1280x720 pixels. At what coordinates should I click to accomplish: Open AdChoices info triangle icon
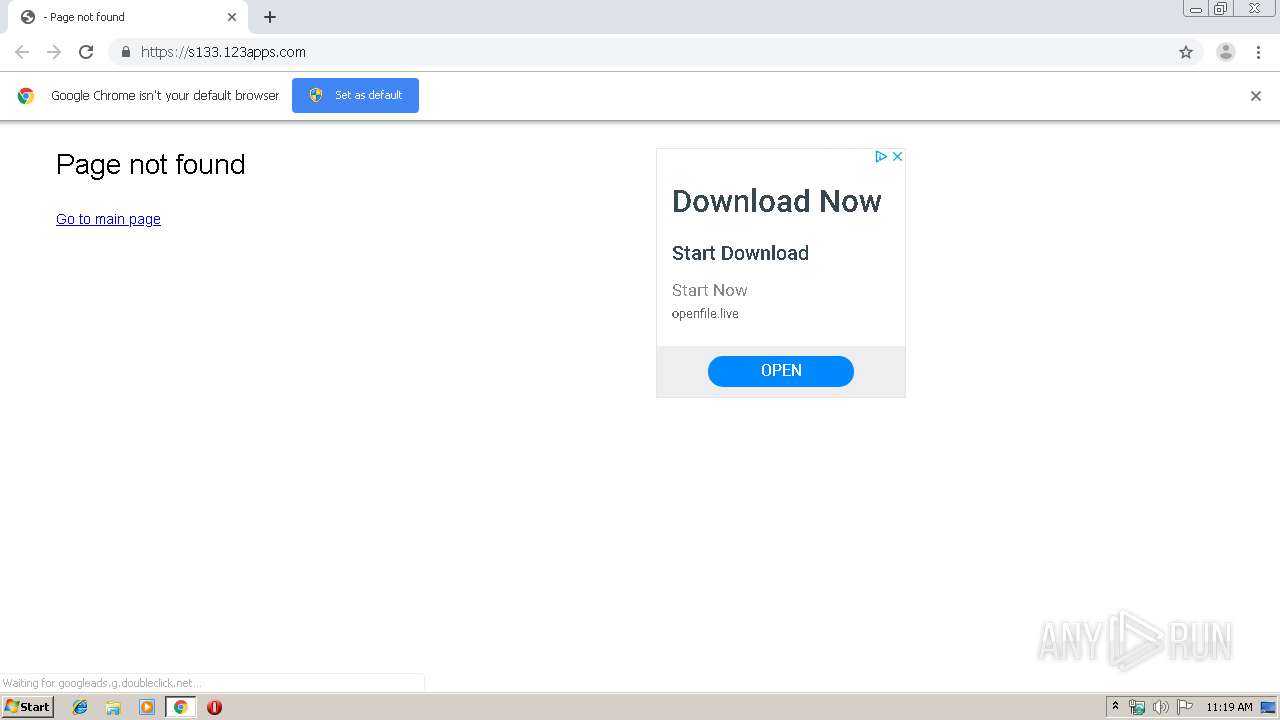coord(881,156)
